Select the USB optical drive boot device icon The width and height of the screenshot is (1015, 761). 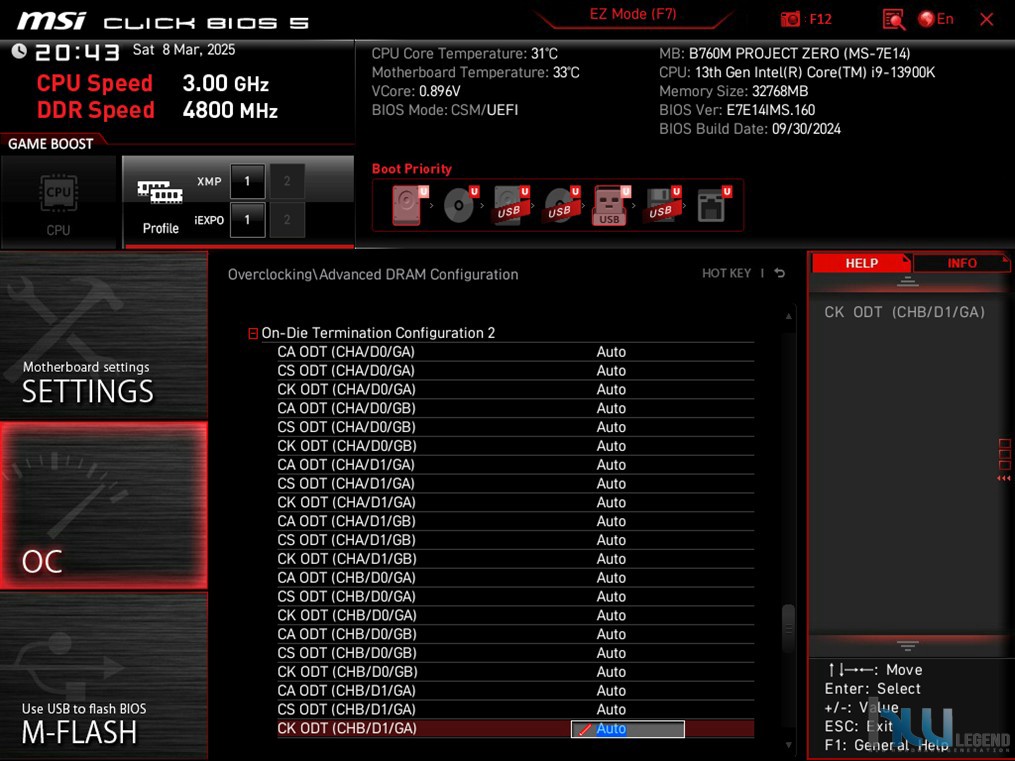click(561, 205)
